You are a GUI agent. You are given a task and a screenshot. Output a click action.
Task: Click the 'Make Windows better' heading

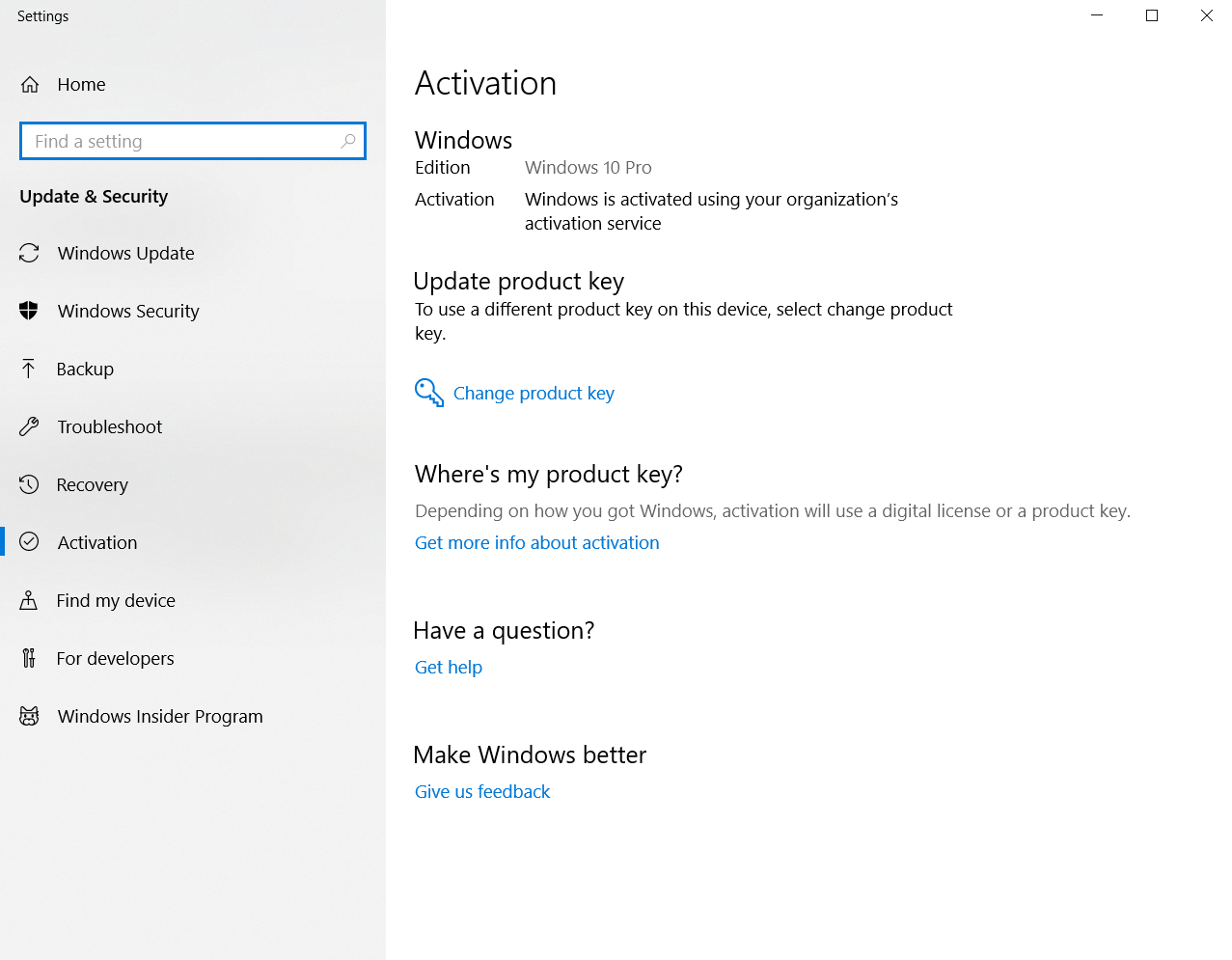click(x=530, y=755)
